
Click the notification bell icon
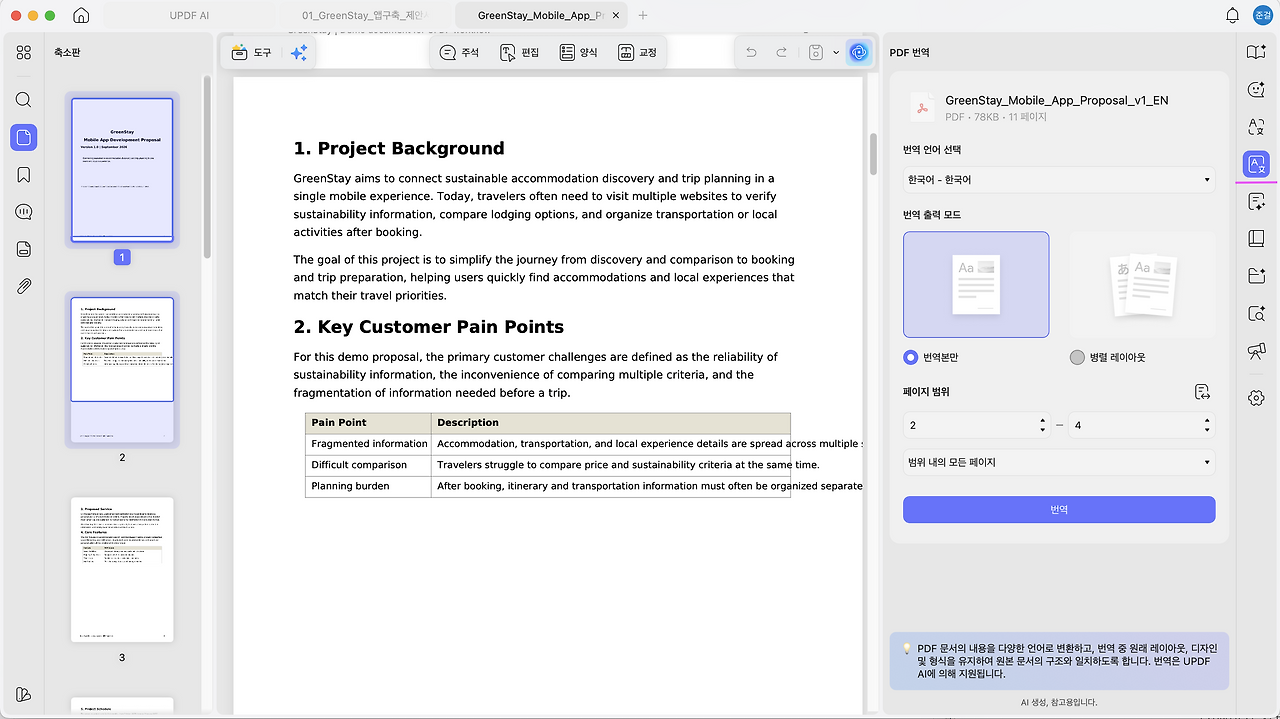pos(1232,15)
